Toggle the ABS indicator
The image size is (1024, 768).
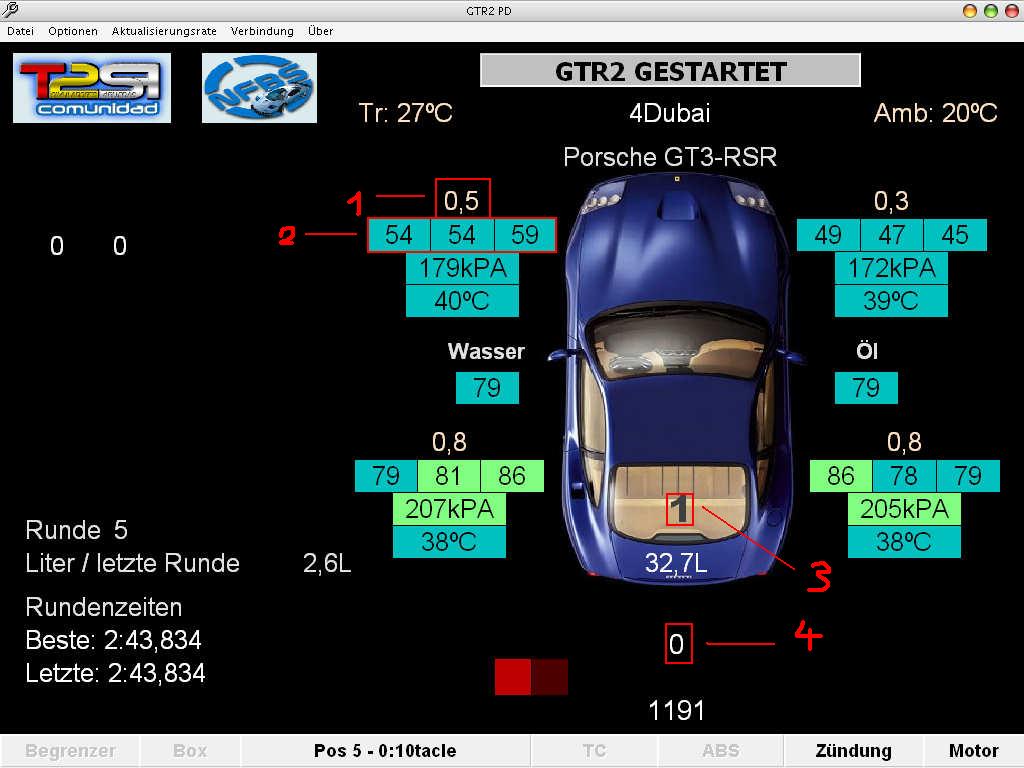[x=721, y=750]
